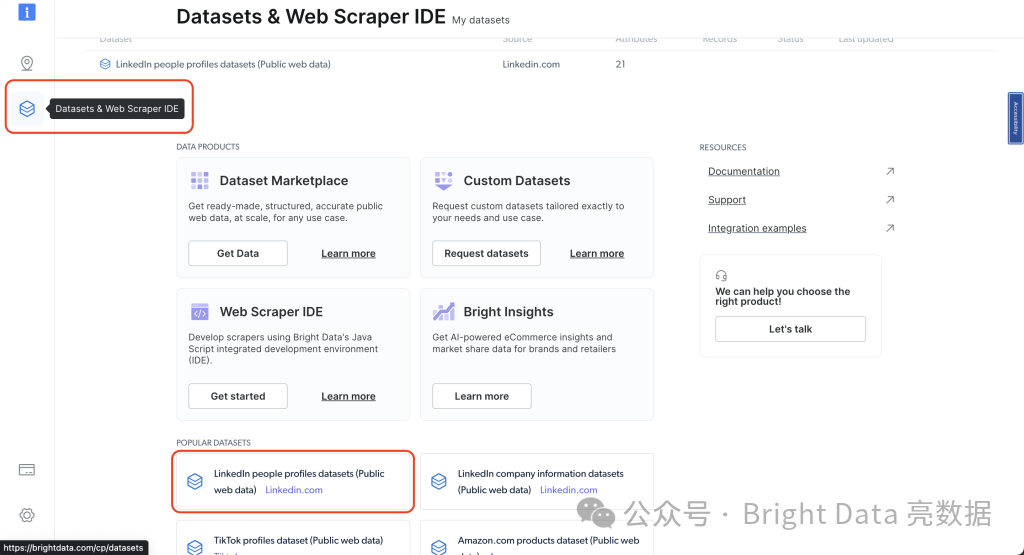Image resolution: width=1024 pixels, height=555 pixels.
Task: Open Learn more for Web Scraper IDE
Action: click(348, 396)
